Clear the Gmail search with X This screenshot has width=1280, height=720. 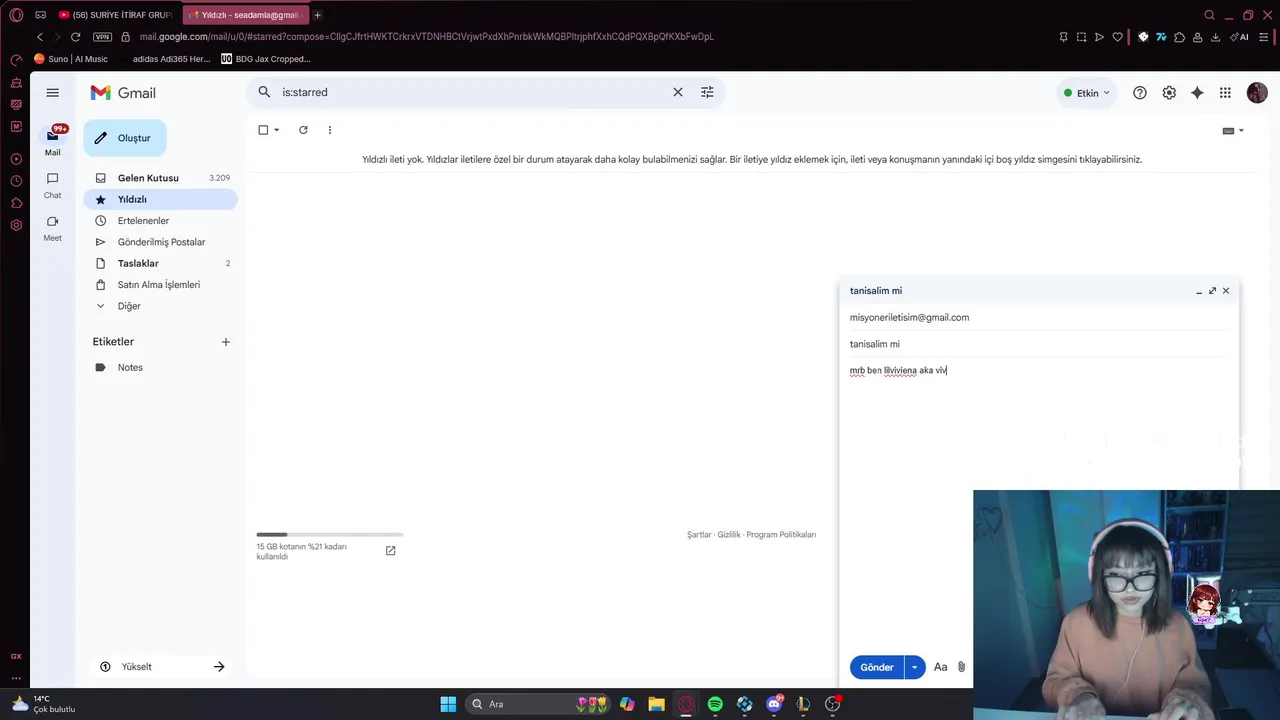(678, 92)
